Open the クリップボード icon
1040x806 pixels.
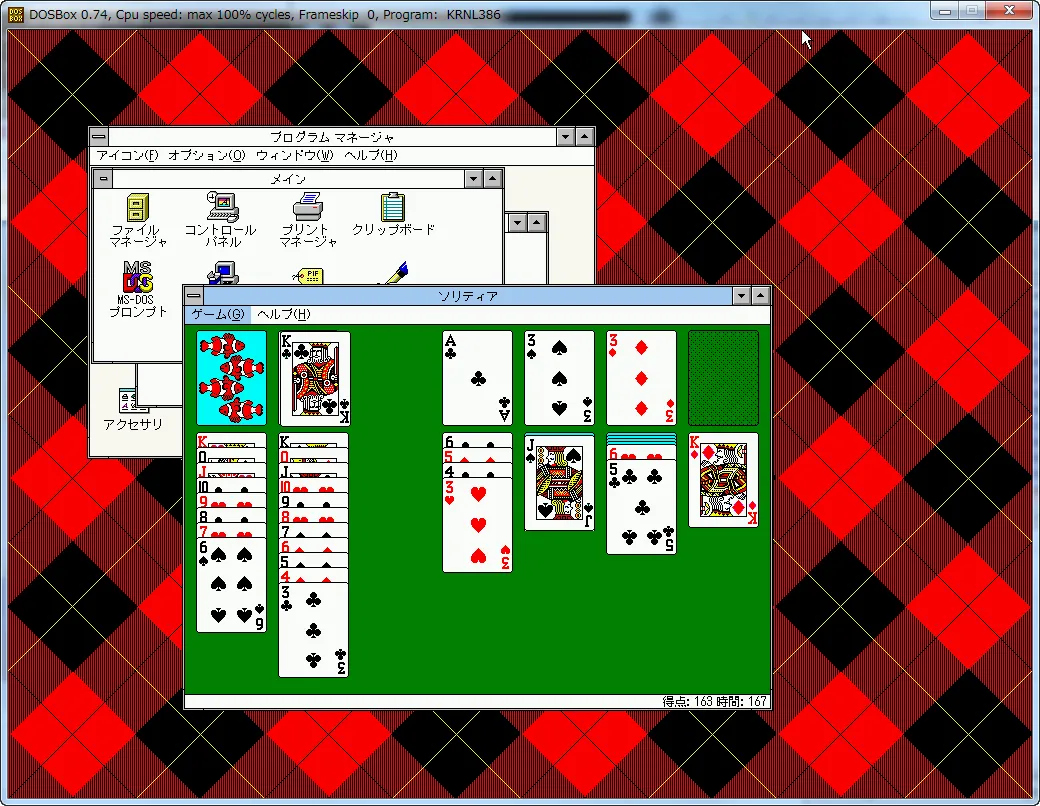pos(393,206)
